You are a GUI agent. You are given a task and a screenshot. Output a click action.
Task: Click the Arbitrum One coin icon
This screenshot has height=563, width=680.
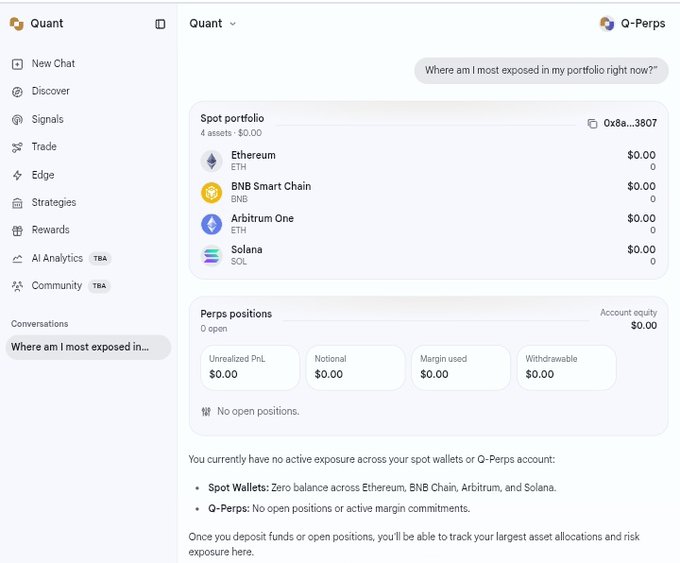click(212, 224)
